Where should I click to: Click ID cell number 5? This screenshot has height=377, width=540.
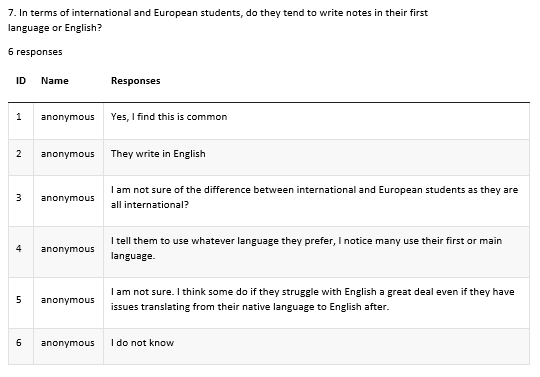19,300
